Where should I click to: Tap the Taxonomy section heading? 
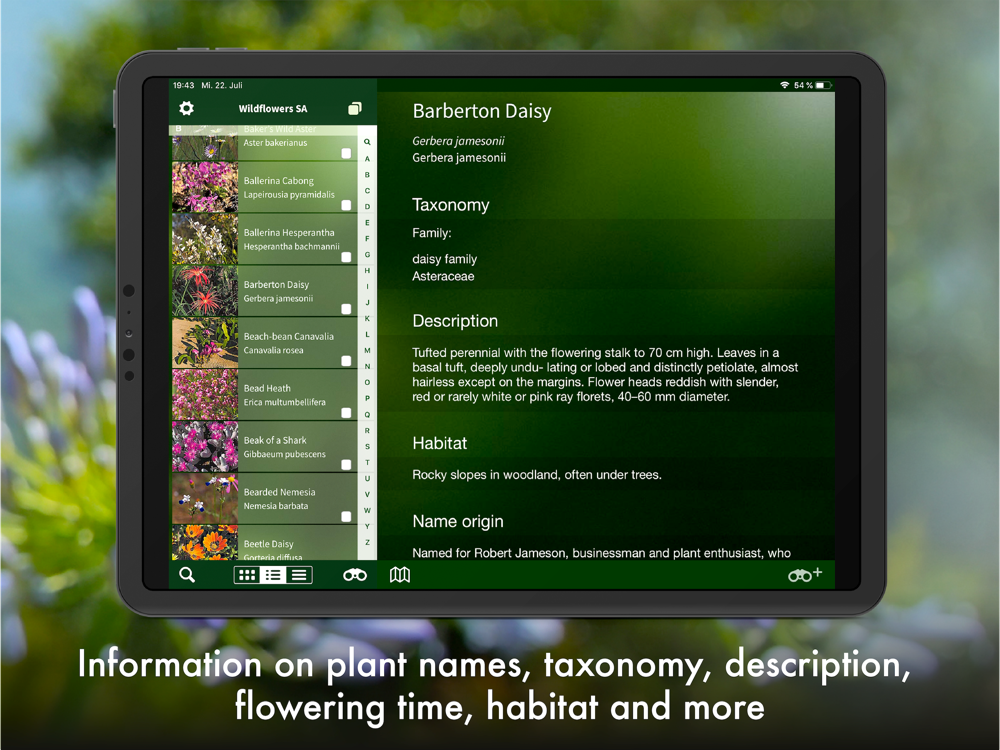tap(451, 205)
